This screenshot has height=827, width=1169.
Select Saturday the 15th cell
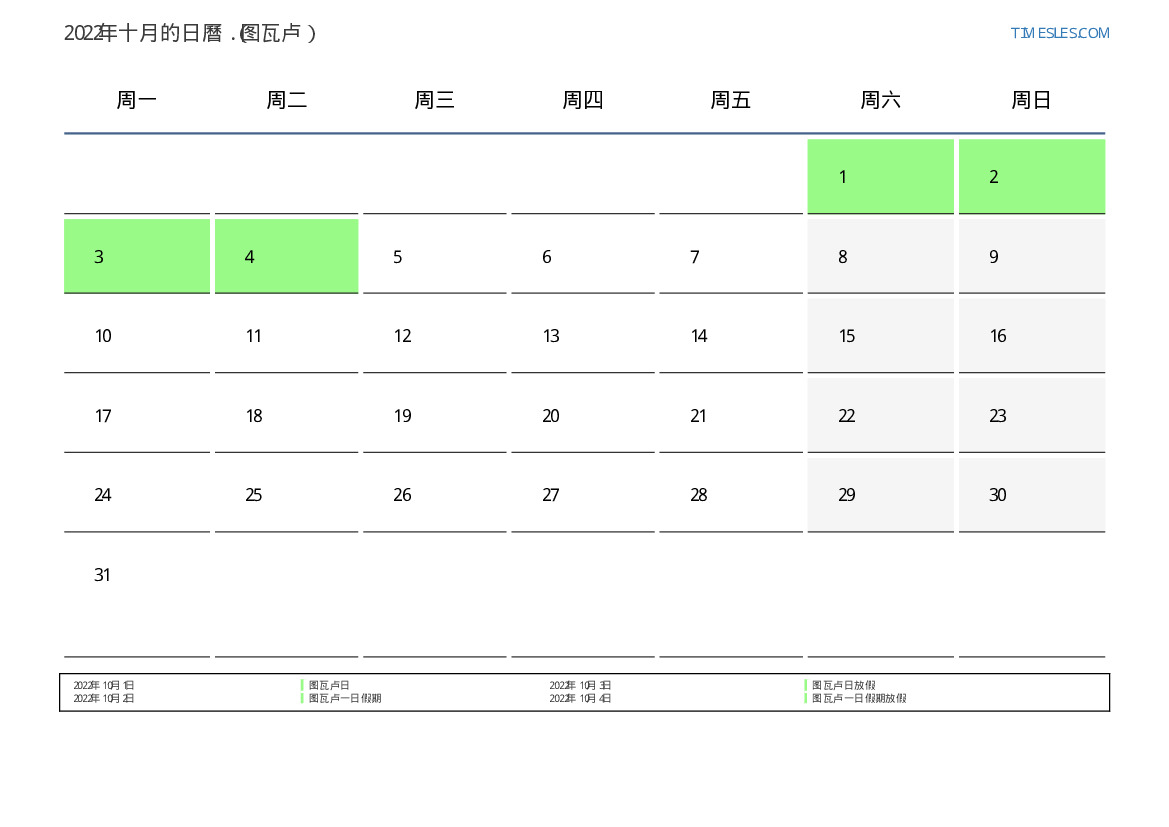[x=880, y=336]
